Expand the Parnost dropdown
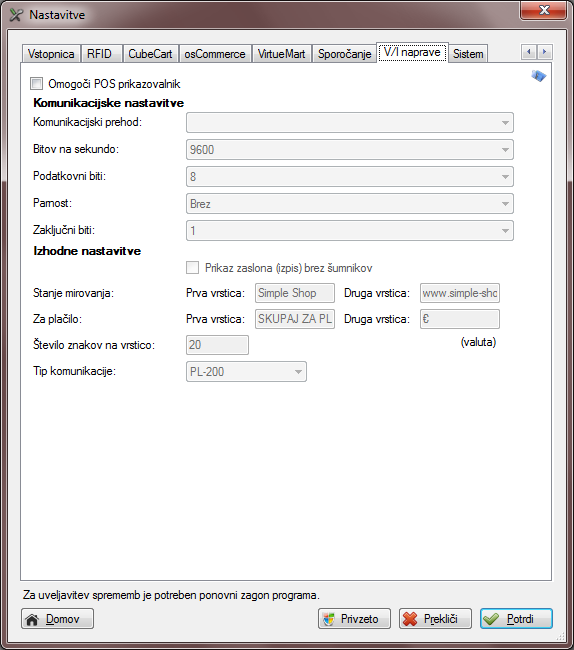 coord(350,204)
